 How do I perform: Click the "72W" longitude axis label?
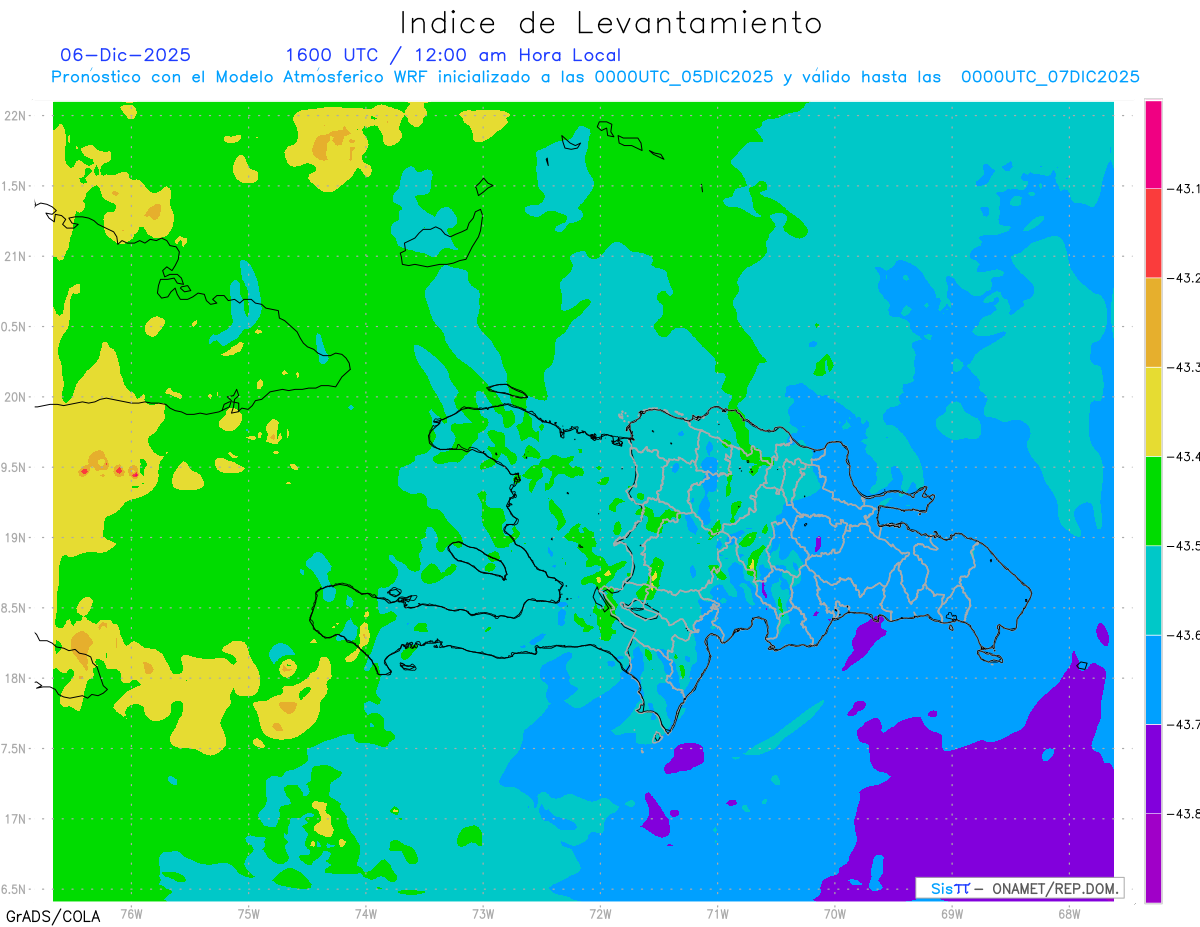coord(600,912)
